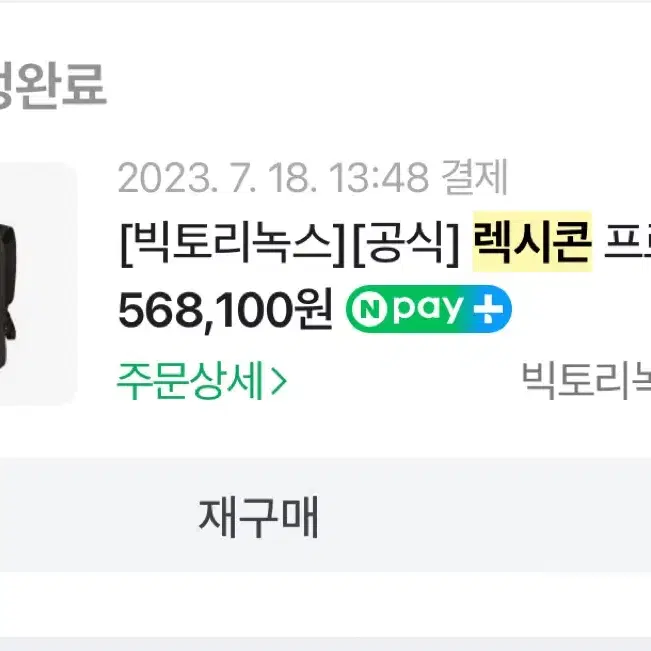
Task: Click the 568,100원 price text
Action: click(225, 310)
